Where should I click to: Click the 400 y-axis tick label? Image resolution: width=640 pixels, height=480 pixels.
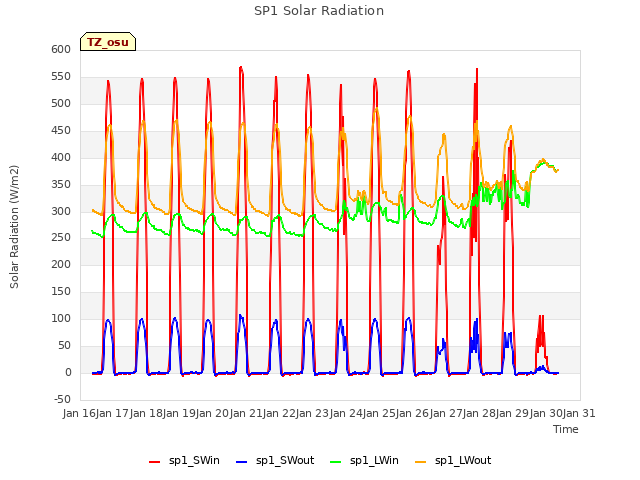point(61,157)
